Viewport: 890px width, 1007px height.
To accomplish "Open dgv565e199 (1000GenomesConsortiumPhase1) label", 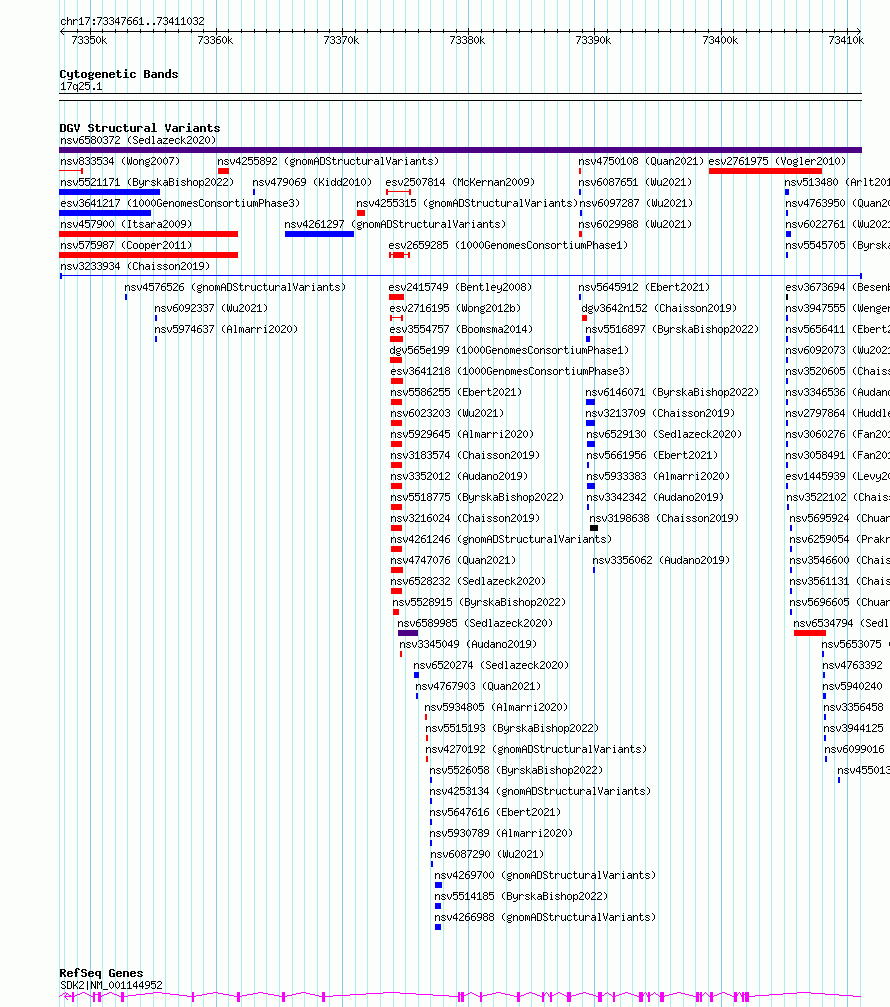I will tap(509, 351).
